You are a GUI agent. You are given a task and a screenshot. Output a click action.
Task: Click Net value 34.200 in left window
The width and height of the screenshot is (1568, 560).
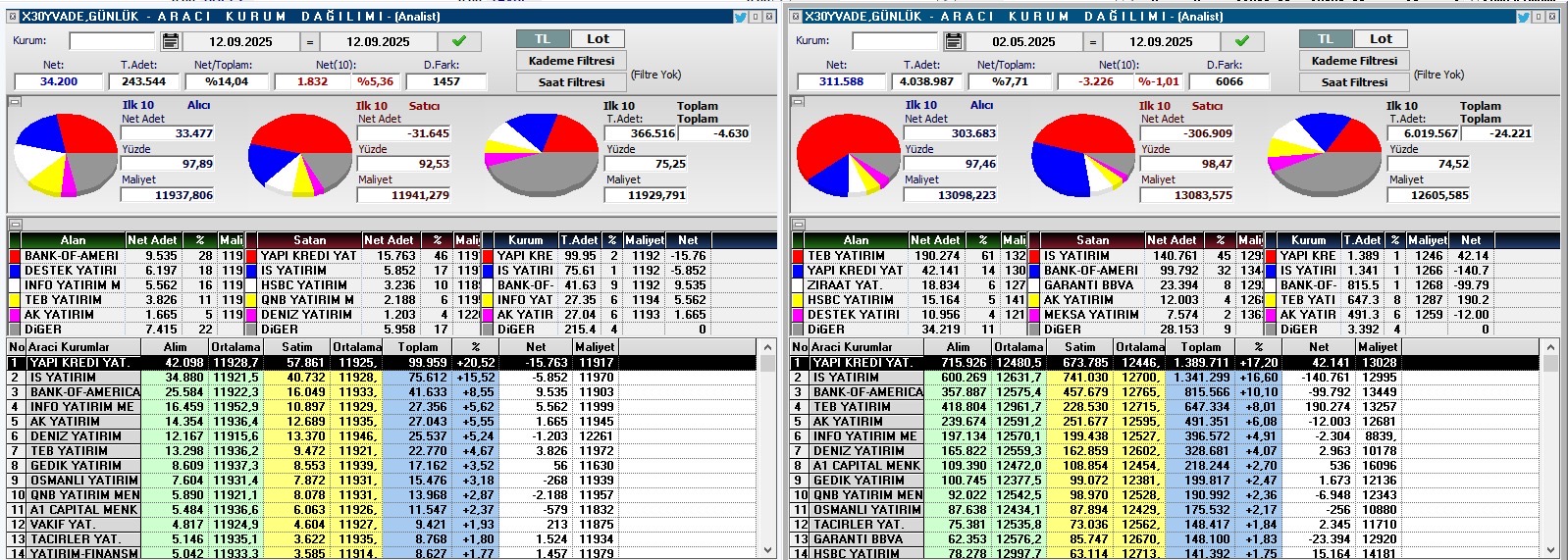pos(58,81)
